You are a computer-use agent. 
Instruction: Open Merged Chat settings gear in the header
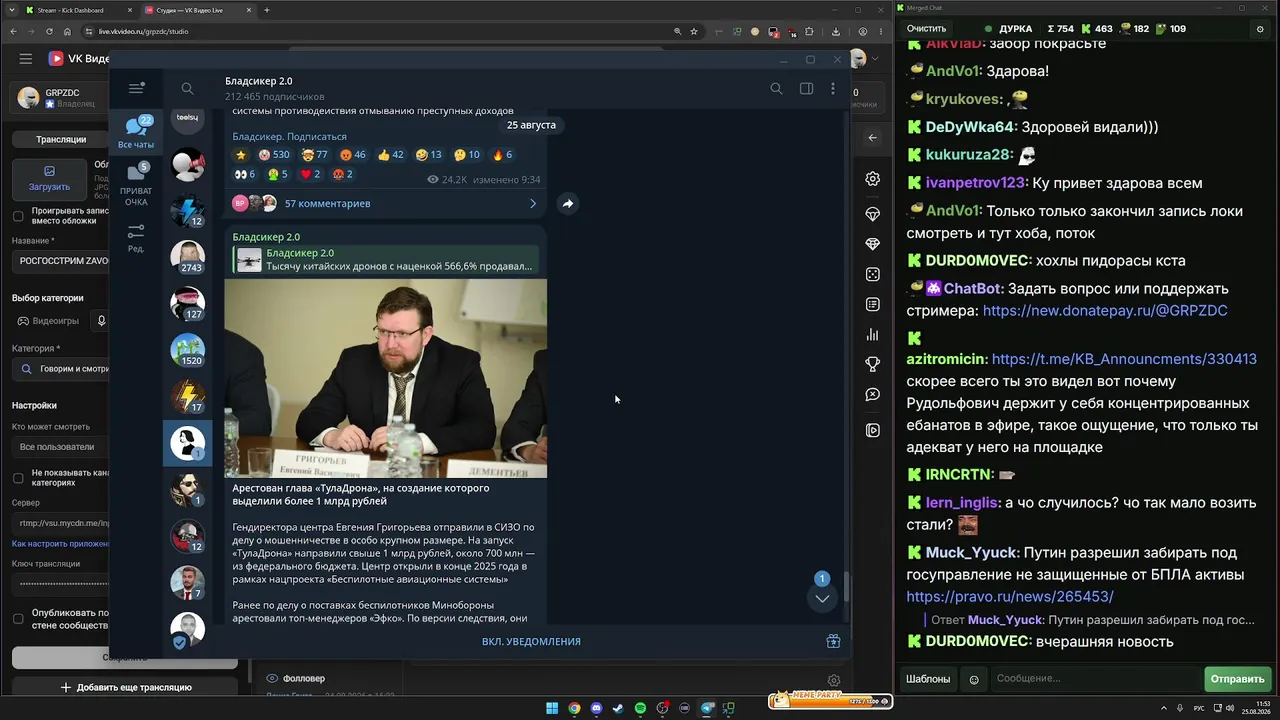click(1260, 29)
